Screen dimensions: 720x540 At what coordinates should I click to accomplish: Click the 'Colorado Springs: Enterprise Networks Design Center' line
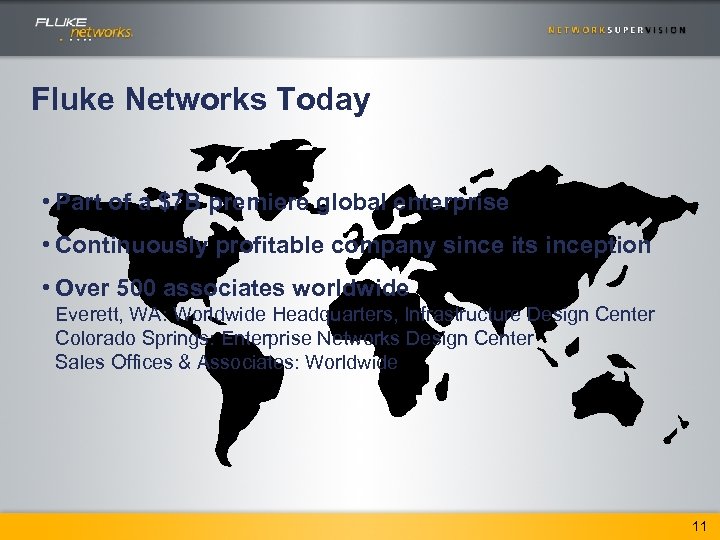click(x=295, y=338)
